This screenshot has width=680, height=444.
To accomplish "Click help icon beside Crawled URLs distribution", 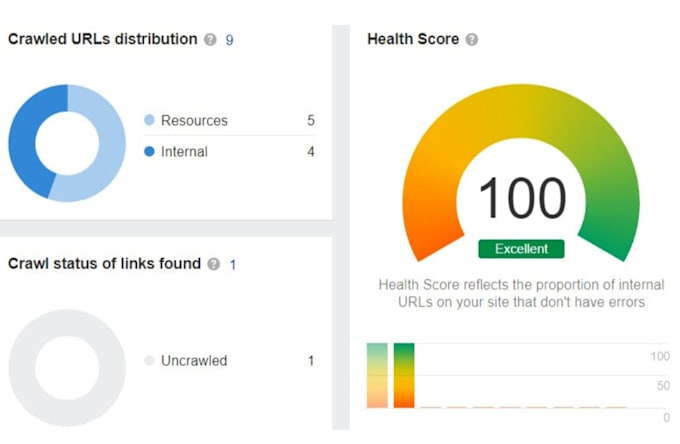I will (x=210, y=40).
